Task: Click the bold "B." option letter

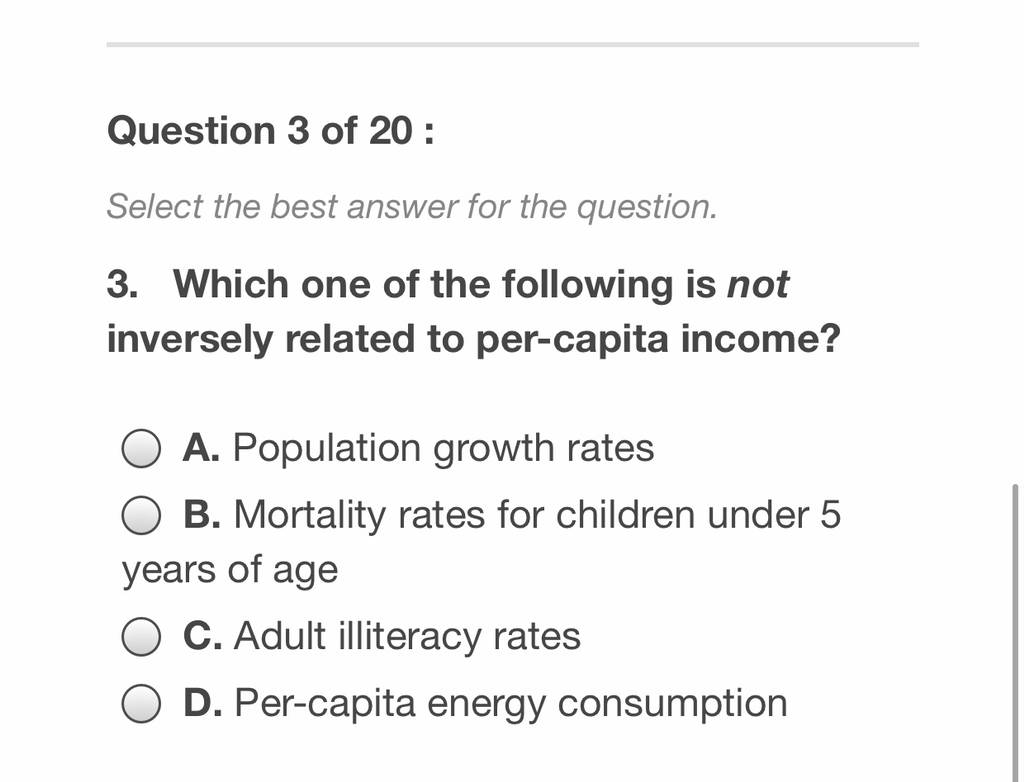Action: (202, 515)
